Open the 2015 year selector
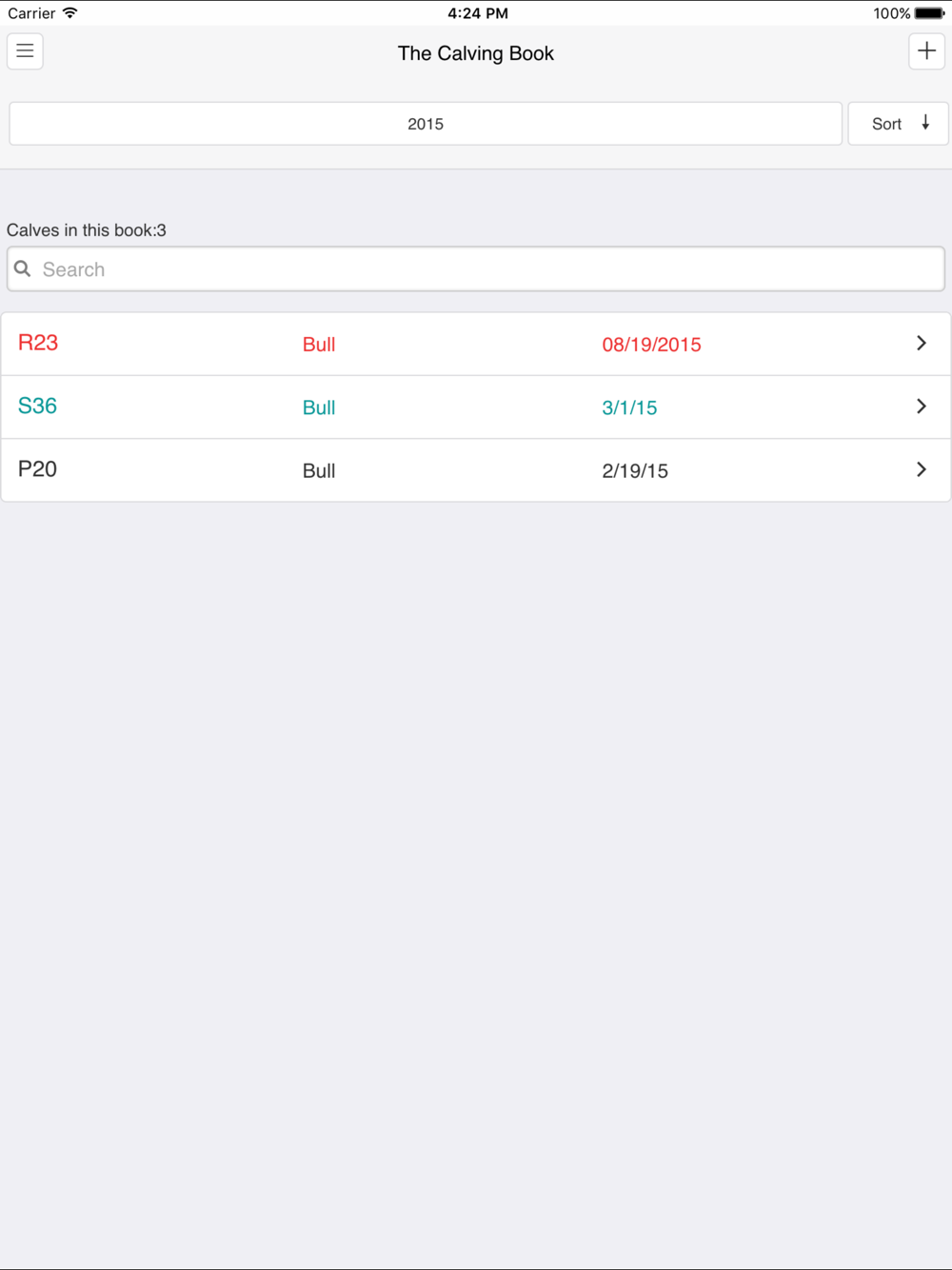952x1270 pixels. pyautogui.click(x=426, y=124)
